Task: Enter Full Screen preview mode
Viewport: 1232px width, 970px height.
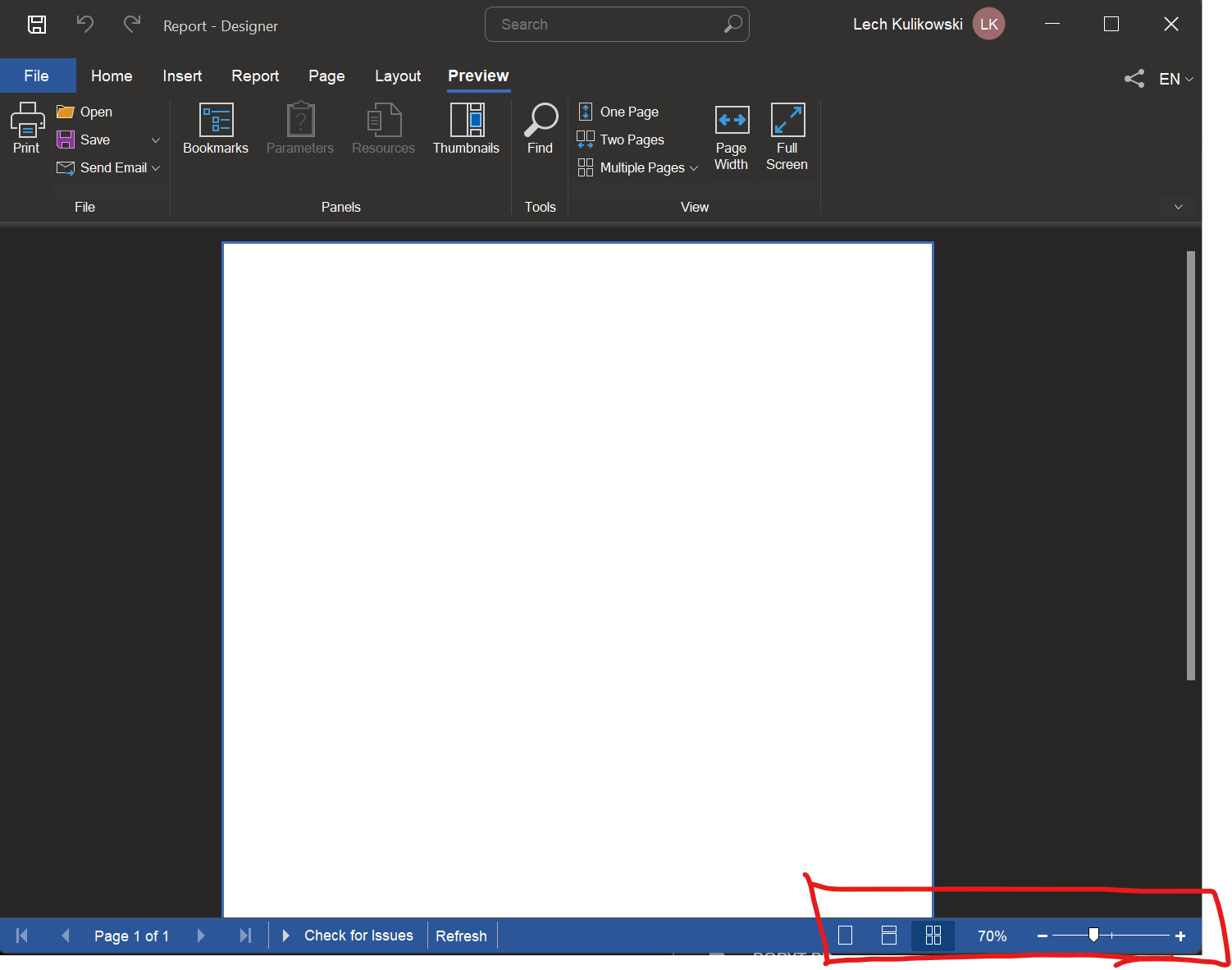Action: click(x=787, y=136)
